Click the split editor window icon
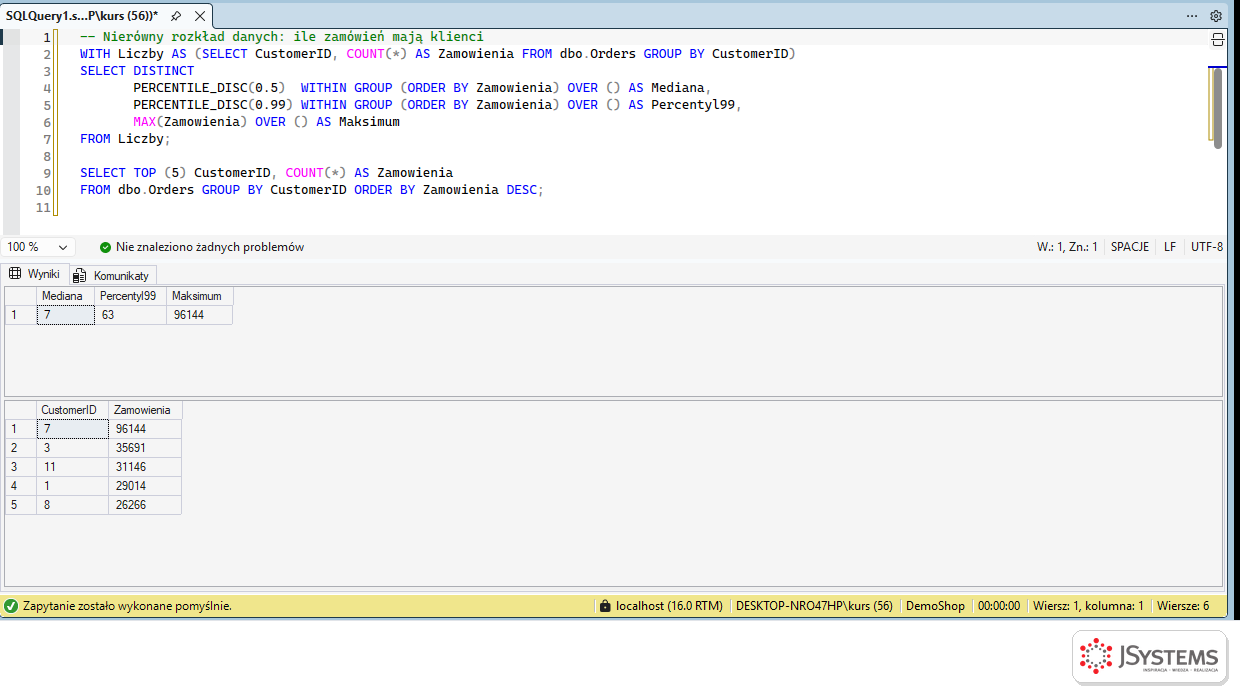Image resolution: width=1240 pixels, height=692 pixels. tap(1218, 39)
